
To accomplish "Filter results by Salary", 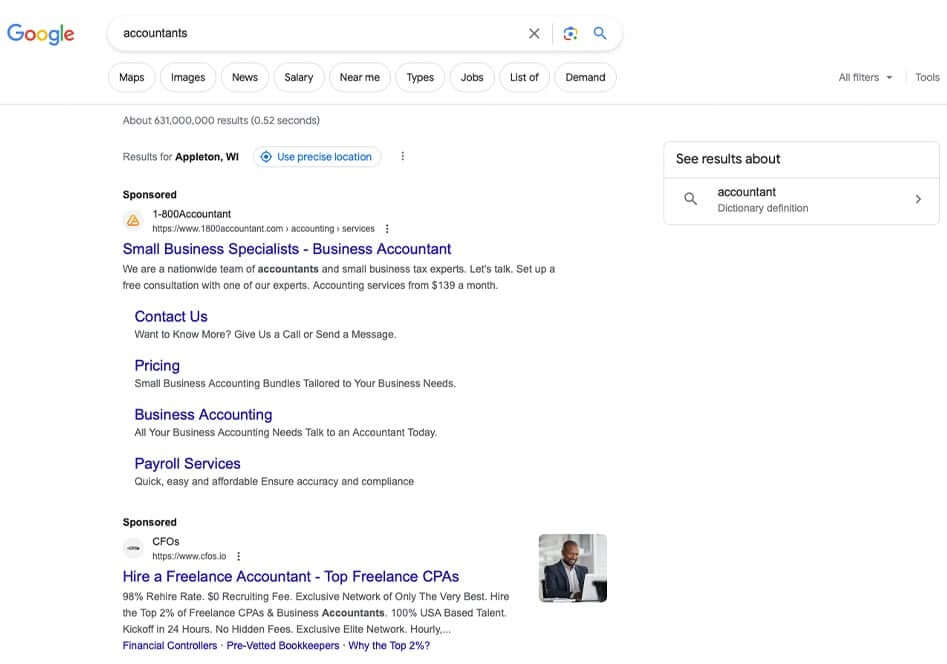I will pyautogui.click(x=298, y=77).
